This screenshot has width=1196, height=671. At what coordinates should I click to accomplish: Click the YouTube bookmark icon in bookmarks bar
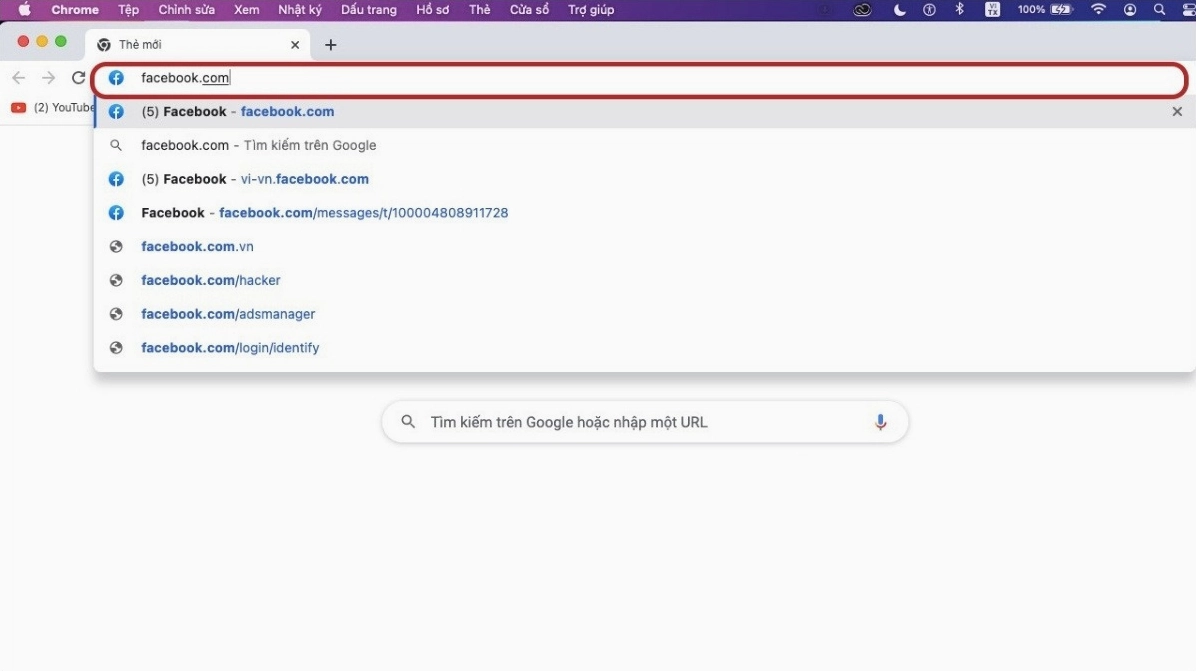18,107
